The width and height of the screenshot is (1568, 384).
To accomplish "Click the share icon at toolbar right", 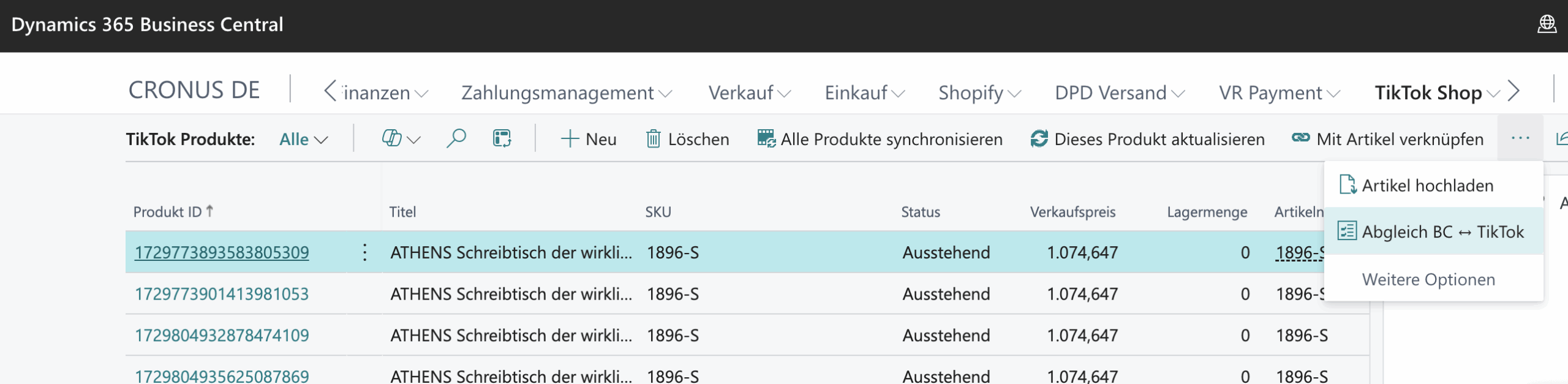I will click(1561, 139).
